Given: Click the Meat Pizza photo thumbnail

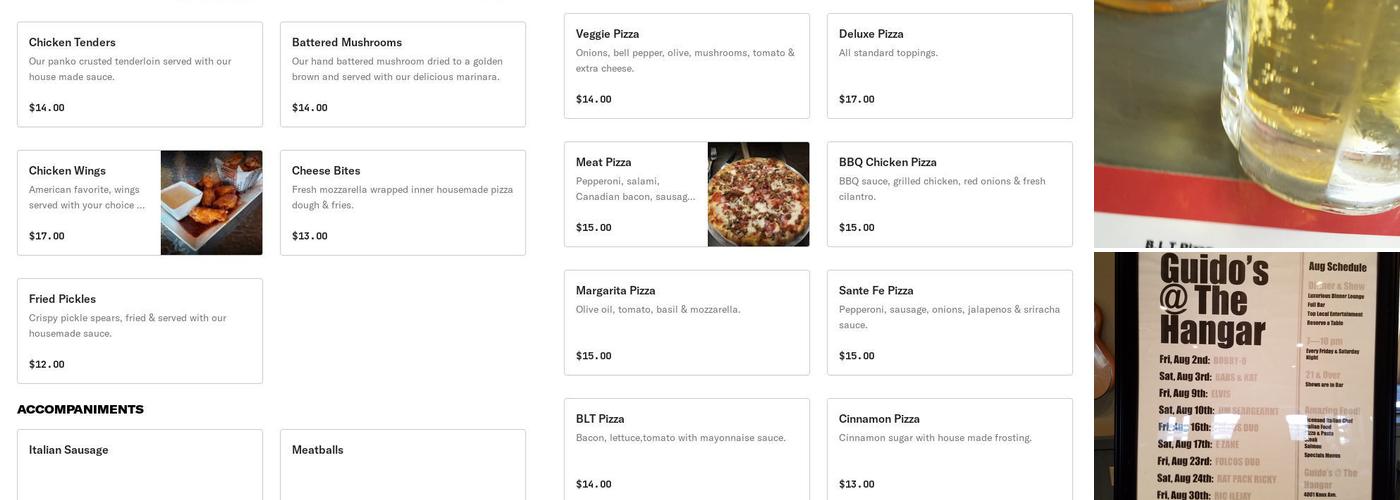Looking at the screenshot, I should [x=758, y=194].
